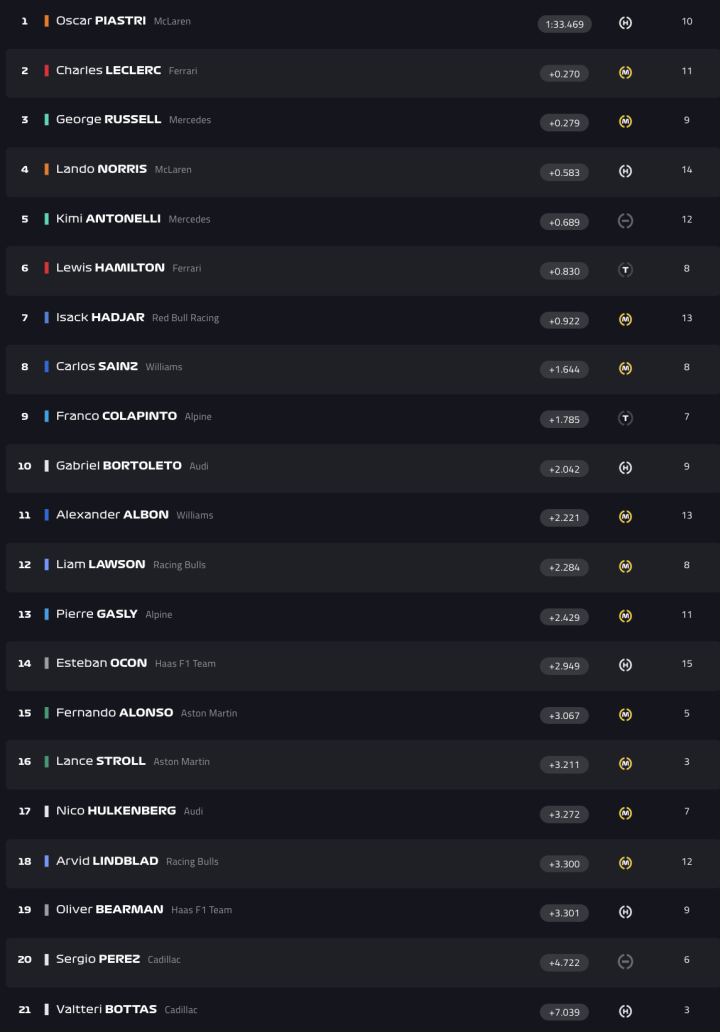Select the Nico Hulkenberg driver name
Image resolution: width=720 pixels, height=1032 pixels.
pyautogui.click(x=115, y=811)
